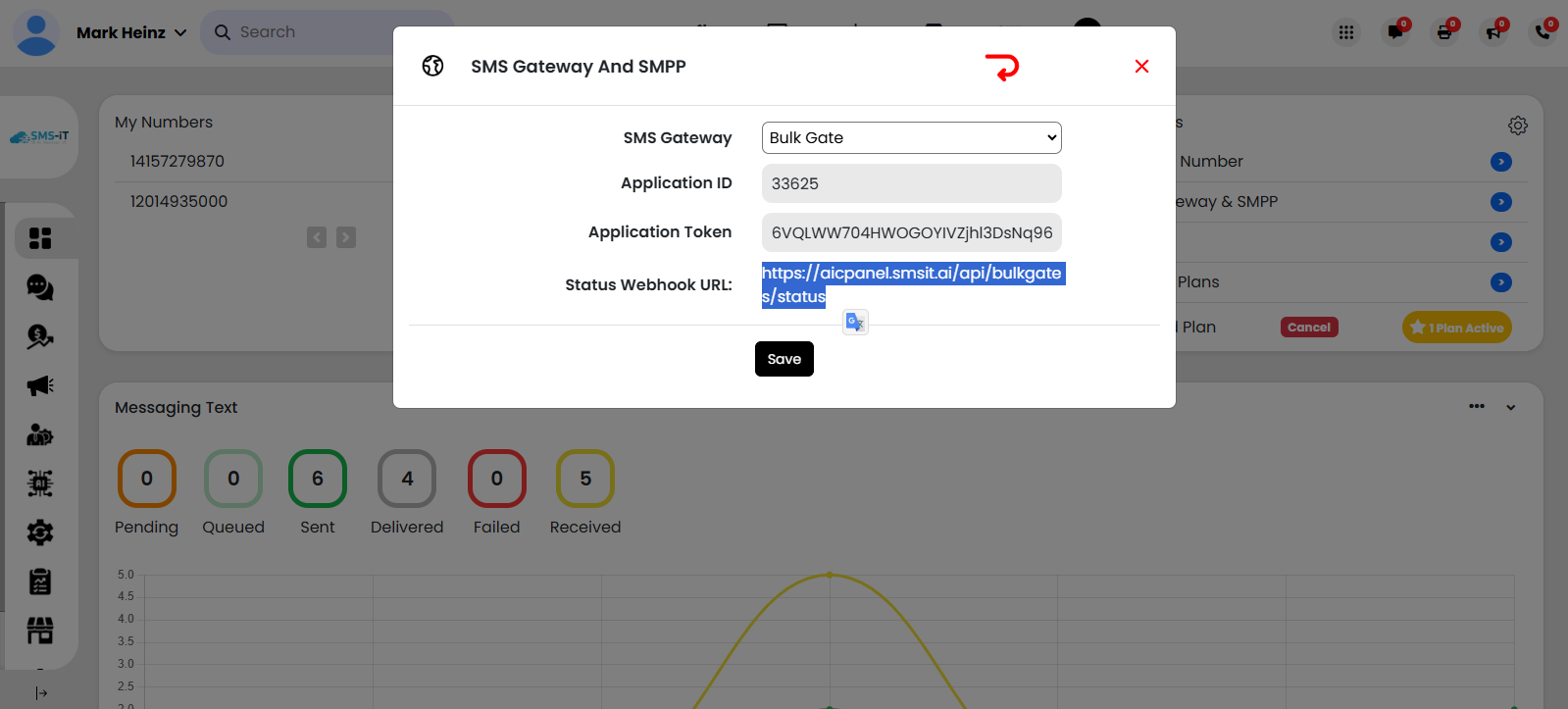Expand the sidebar with the arrow icon

tap(41, 693)
